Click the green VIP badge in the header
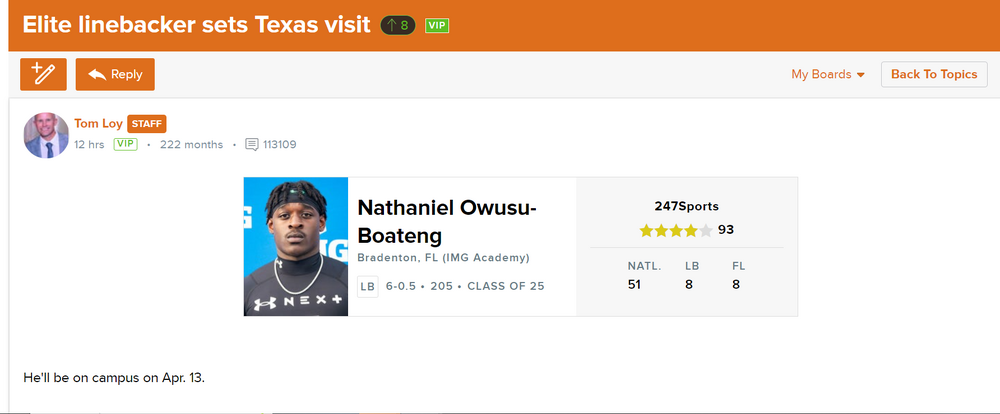1000x414 pixels. (x=436, y=25)
